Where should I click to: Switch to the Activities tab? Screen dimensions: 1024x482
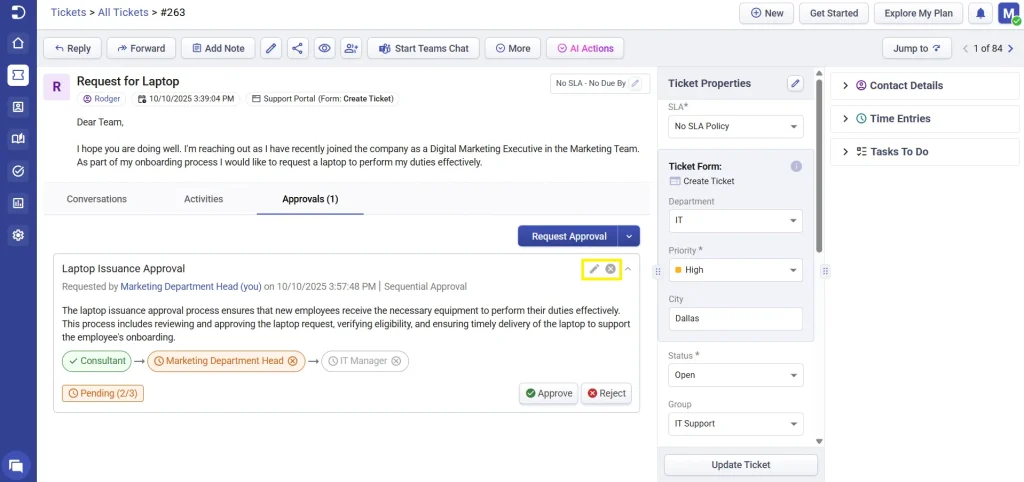point(203,199)
